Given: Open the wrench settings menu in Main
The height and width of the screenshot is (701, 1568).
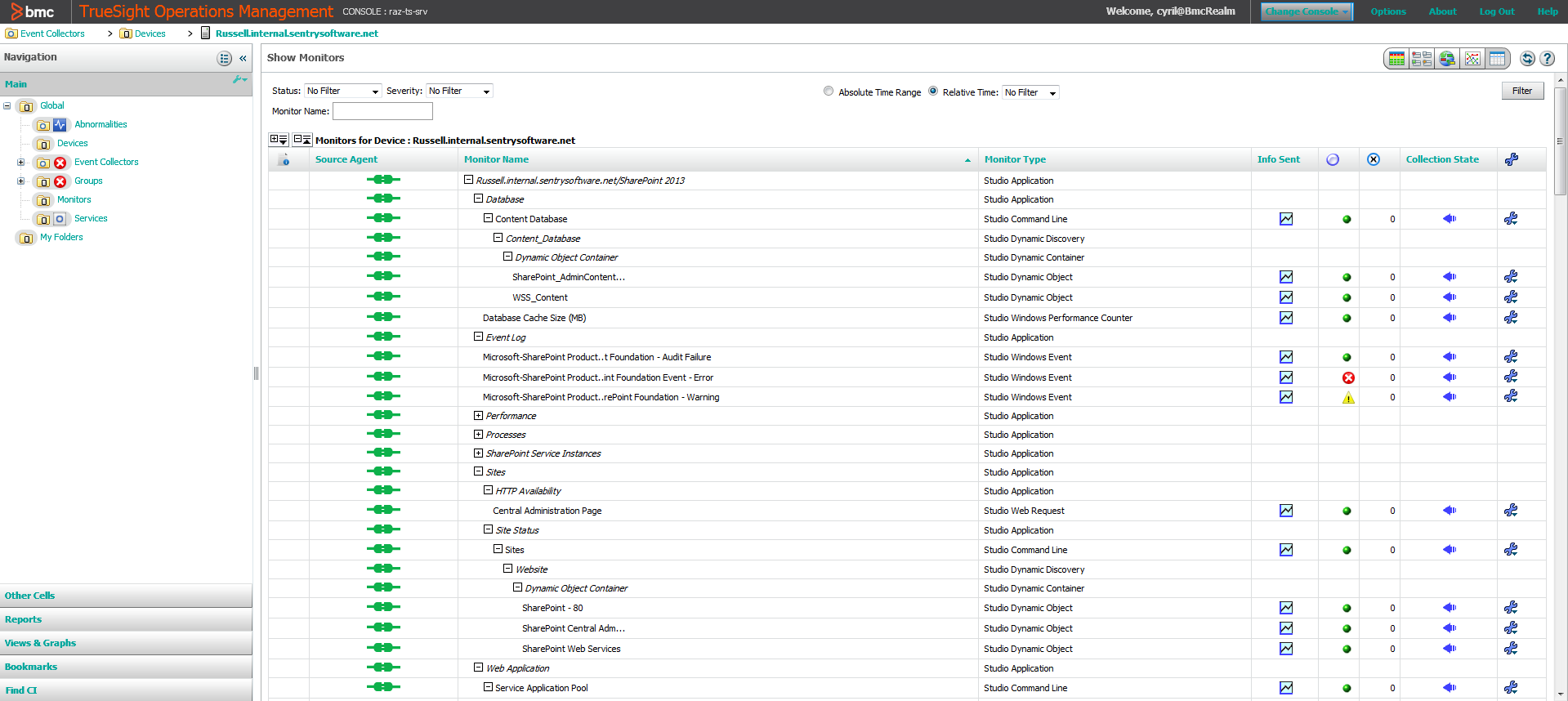Looking at the screenshot, I should [x=239, y=79].
